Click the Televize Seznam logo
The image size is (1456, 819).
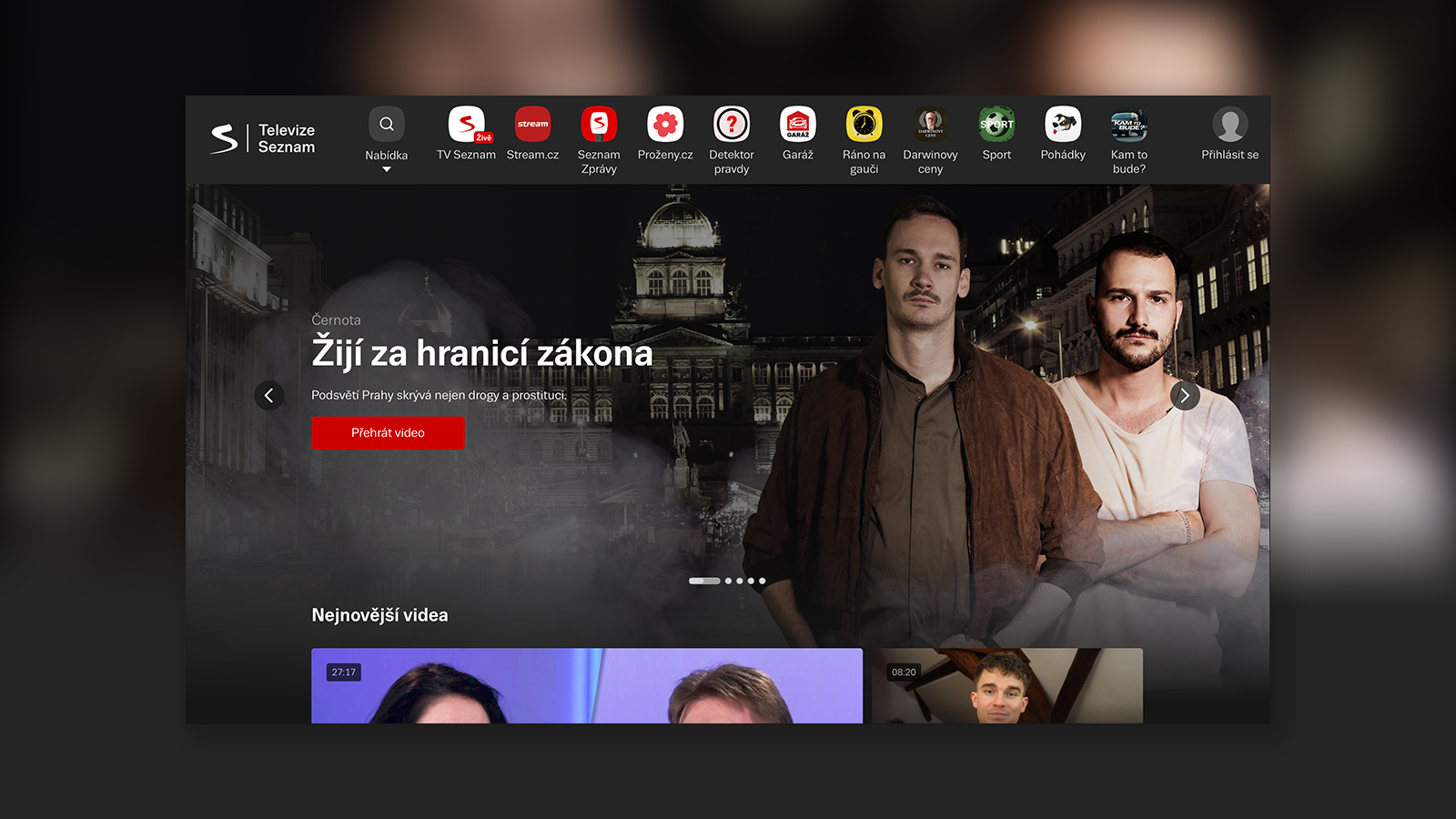(263, 138)
